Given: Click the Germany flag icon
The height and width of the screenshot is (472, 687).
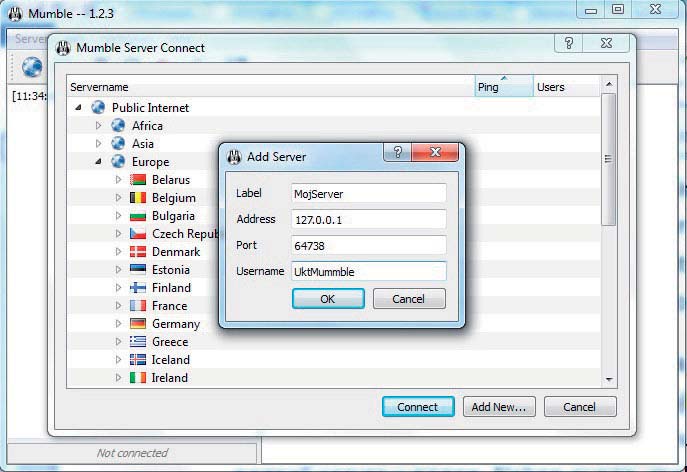Looking at the screenshot, I should (x=138, y=323).
